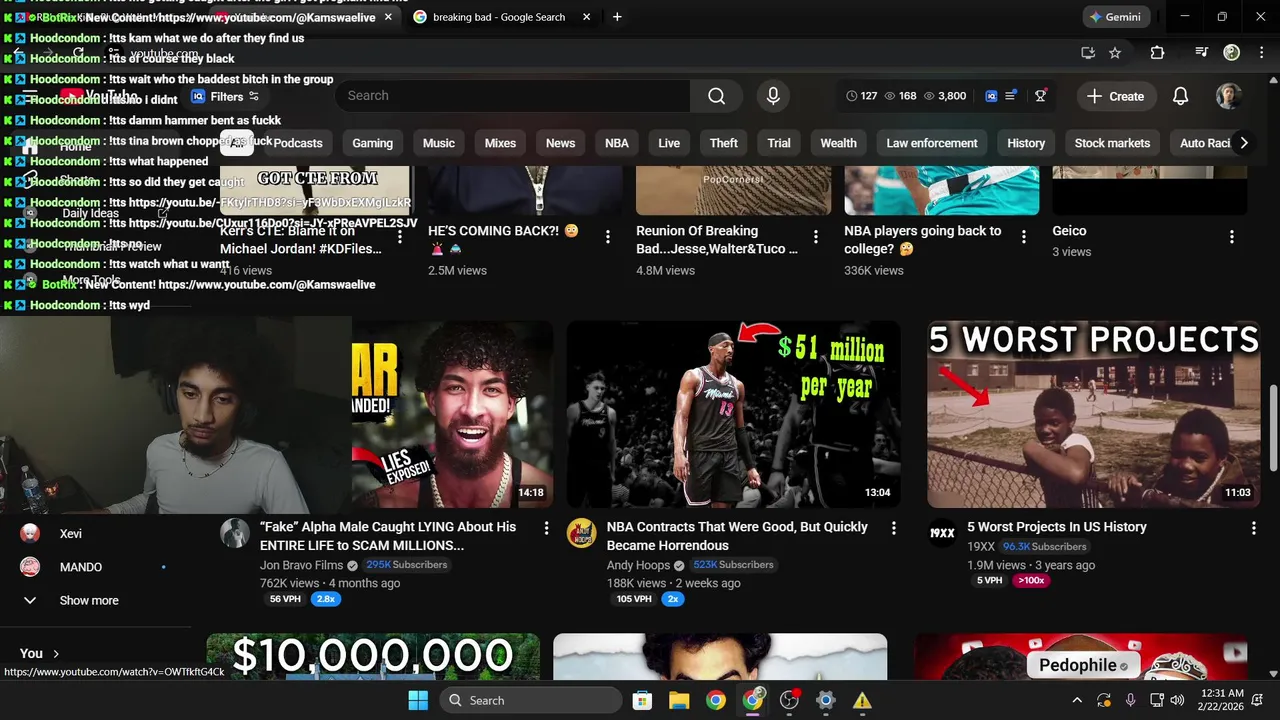Image resolution: width=1280 pixels, height=720 pixels.
Task: Select the Podcasts filter chip
Action: 298,143
